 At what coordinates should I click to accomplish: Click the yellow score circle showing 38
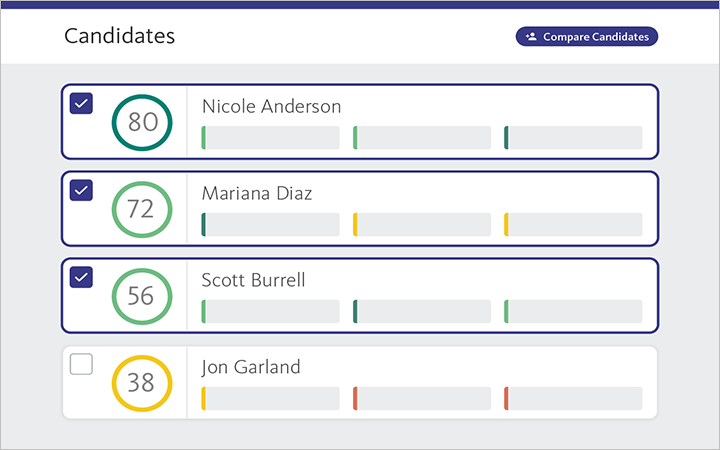[x=142, y=383]
